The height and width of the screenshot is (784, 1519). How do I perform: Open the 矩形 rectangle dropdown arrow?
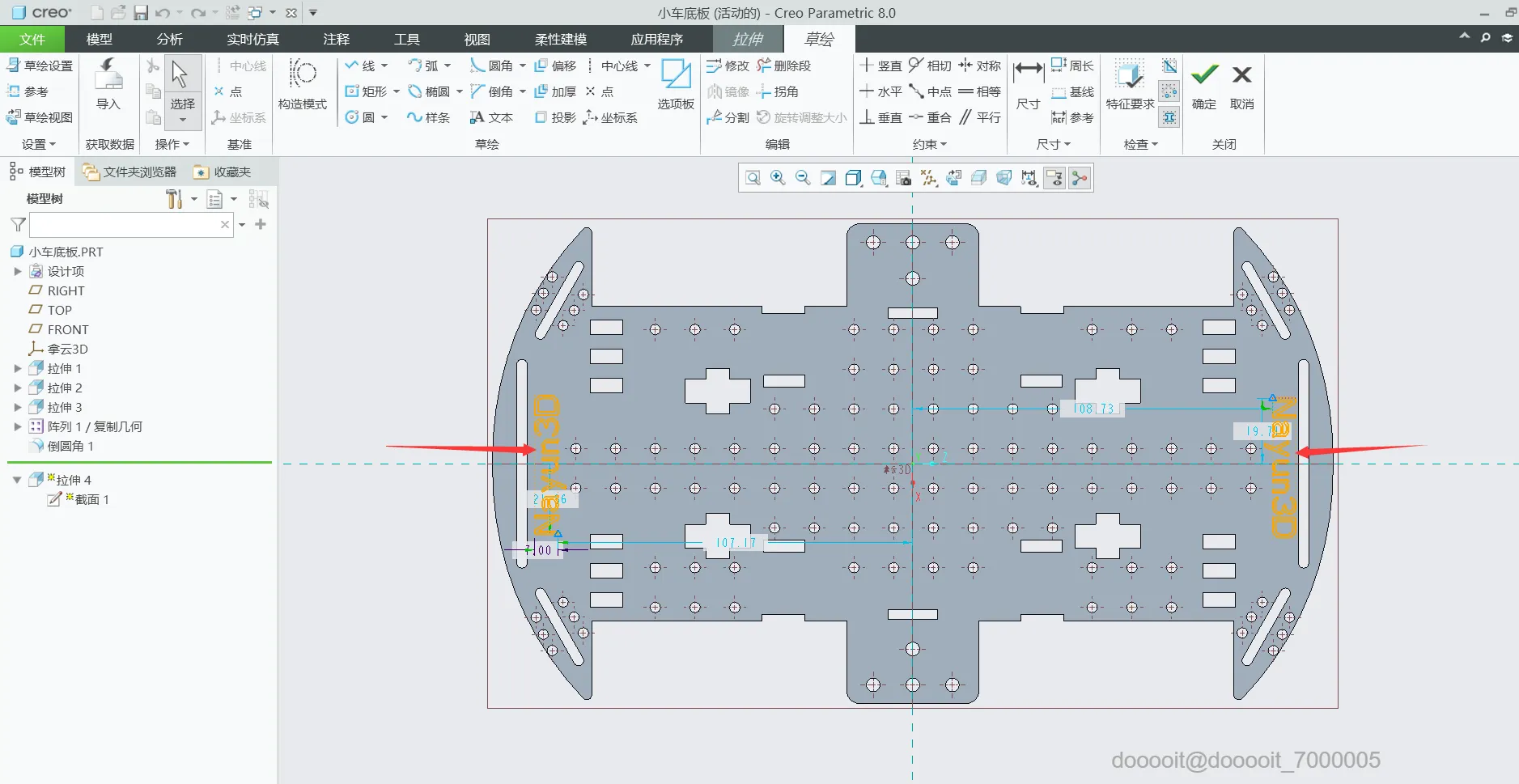click(397, 91)
